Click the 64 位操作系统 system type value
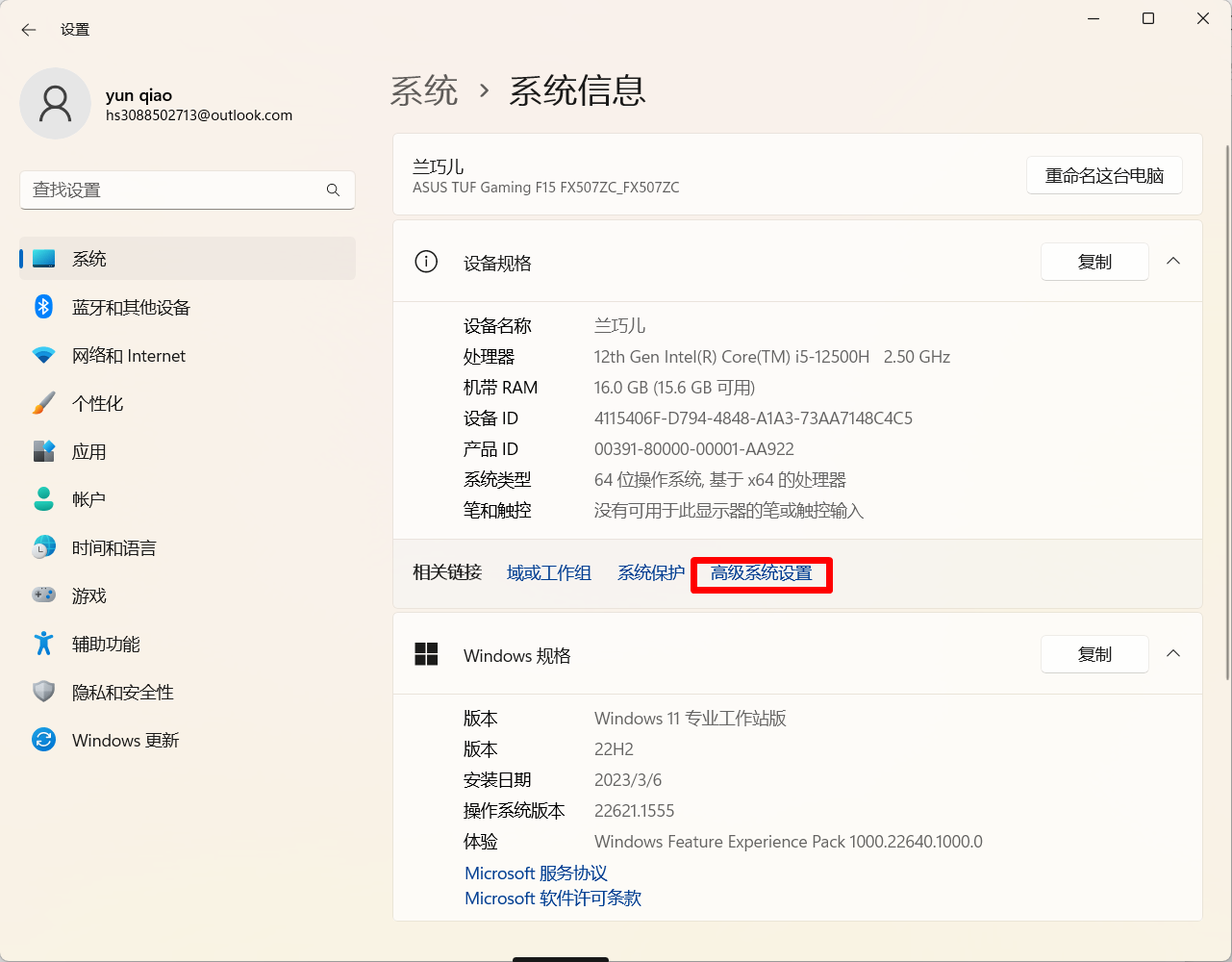 (x=720, y=480)
